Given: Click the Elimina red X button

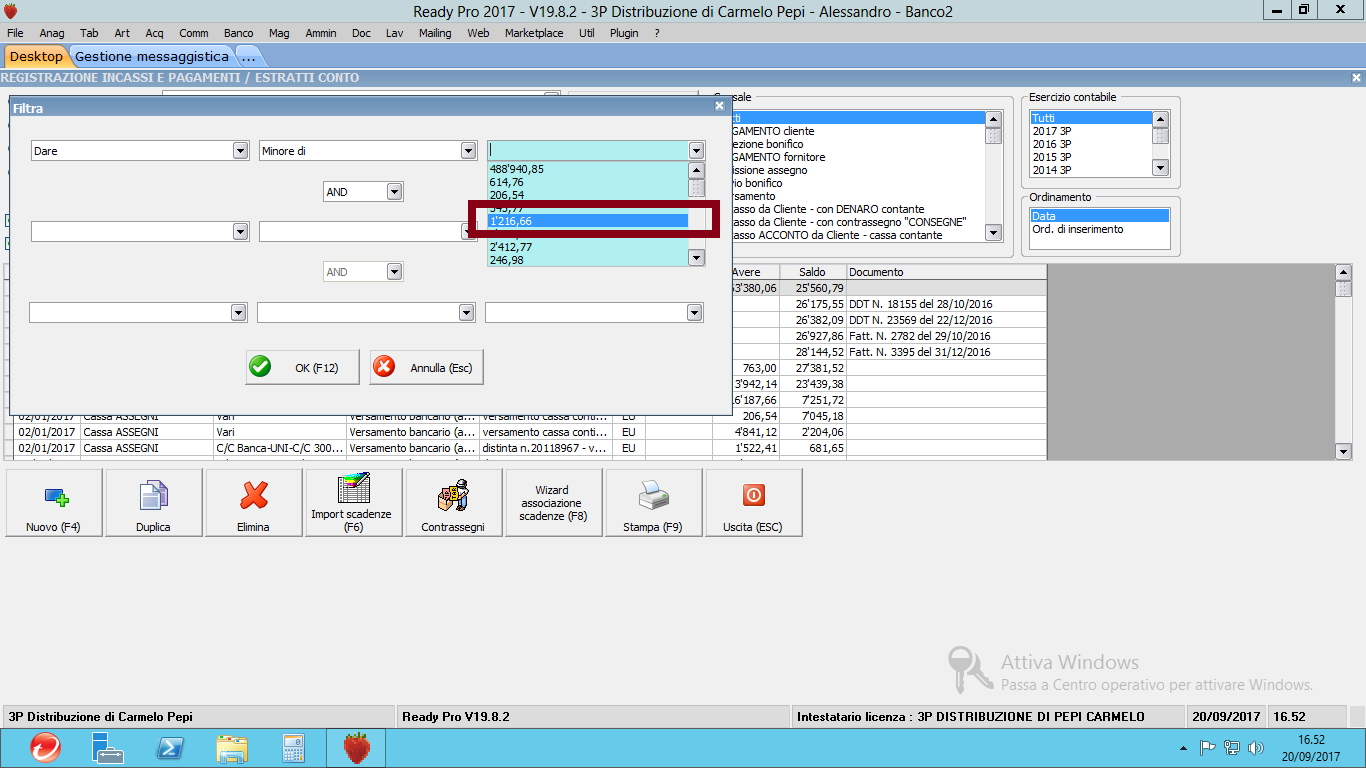Looking at the screenshot, I should pyautogui.click(x=254, y=503).
